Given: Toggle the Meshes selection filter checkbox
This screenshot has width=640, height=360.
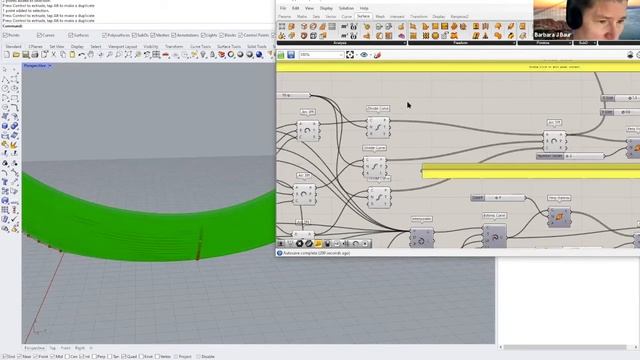Looking at the screenshot, I should coord(153,36).
